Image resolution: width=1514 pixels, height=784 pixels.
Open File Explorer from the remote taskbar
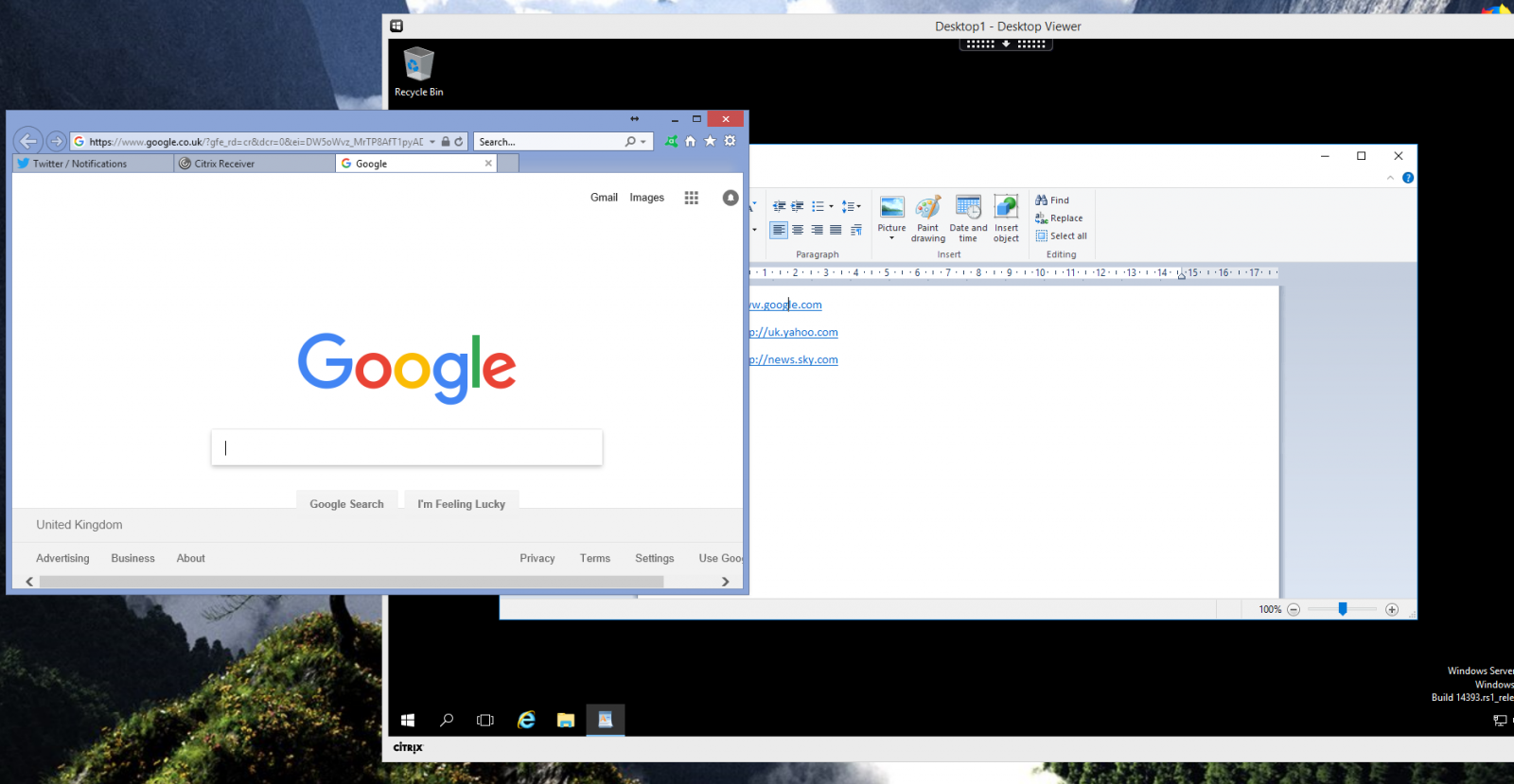click(x=566, y=721)
